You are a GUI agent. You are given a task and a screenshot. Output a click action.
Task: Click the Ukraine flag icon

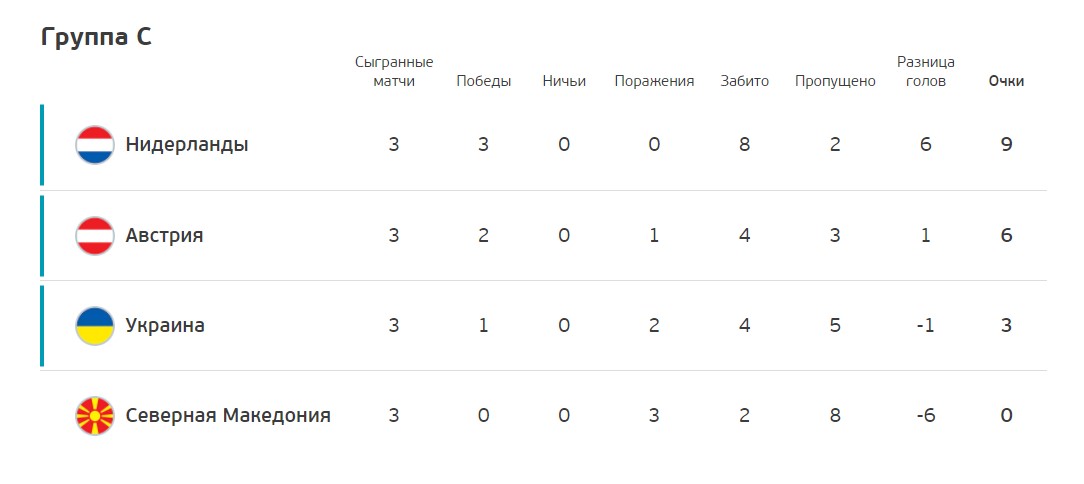pyautogui.click(x=95, y=326)
